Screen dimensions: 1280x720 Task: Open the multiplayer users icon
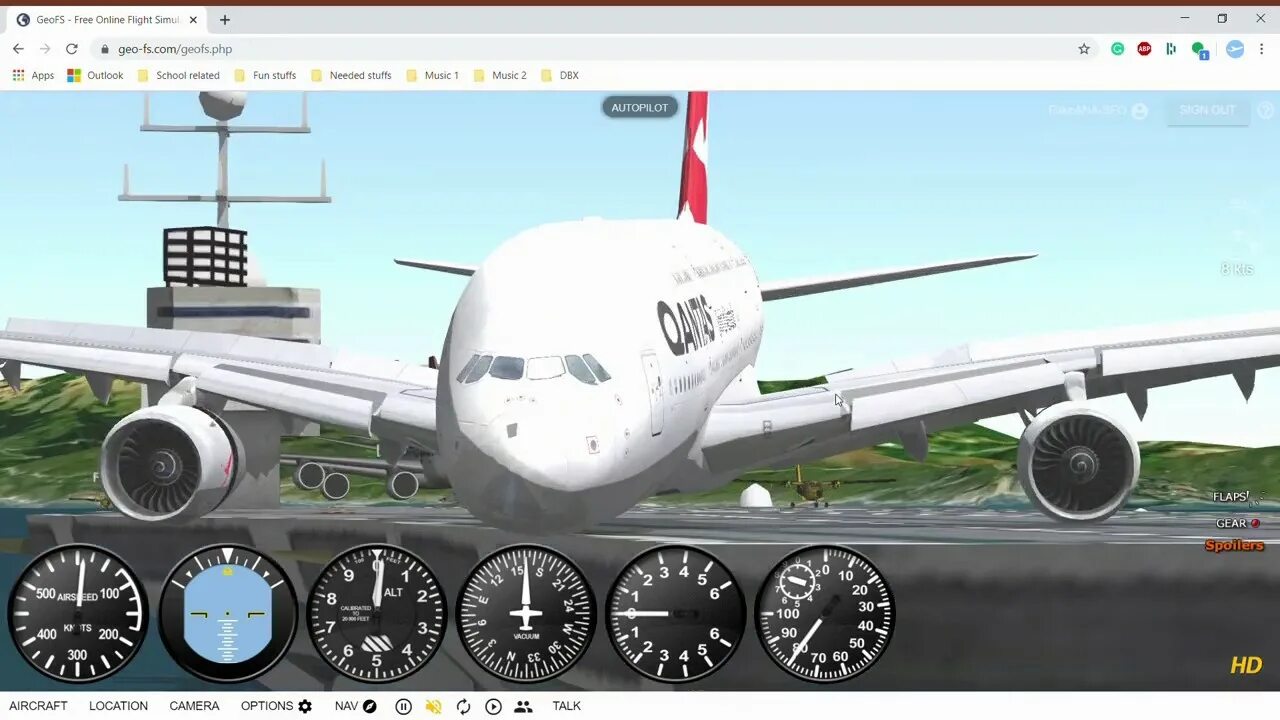pos(523,706)
